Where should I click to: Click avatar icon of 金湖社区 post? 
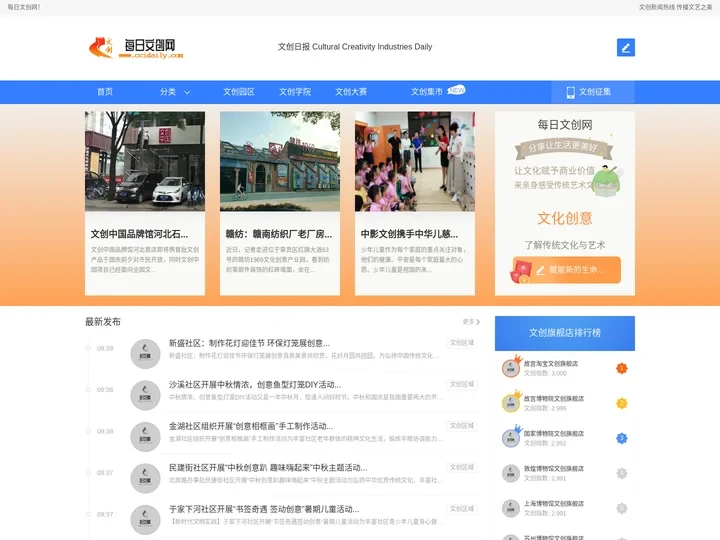click(145, 437)
